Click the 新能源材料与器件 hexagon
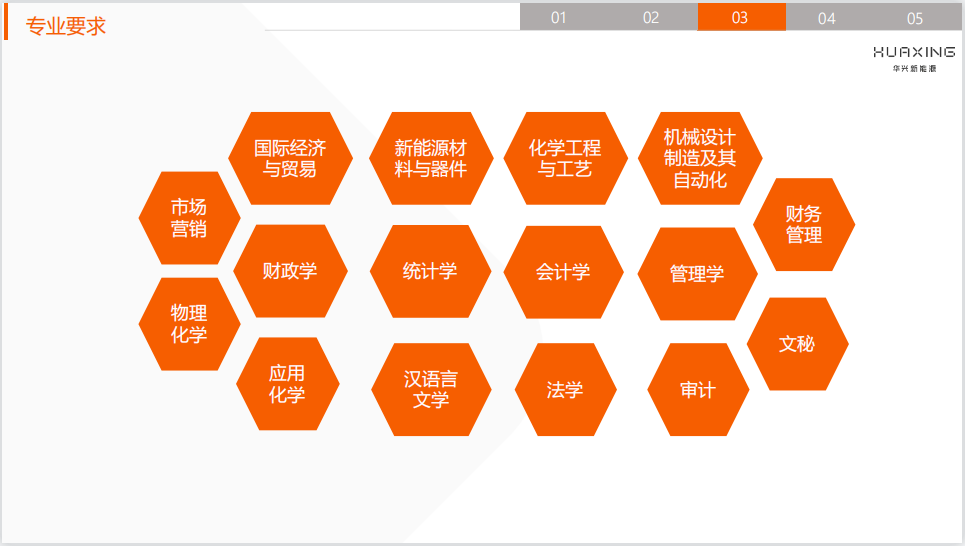Screen dimensions: 965x546 tap(430, 158)
